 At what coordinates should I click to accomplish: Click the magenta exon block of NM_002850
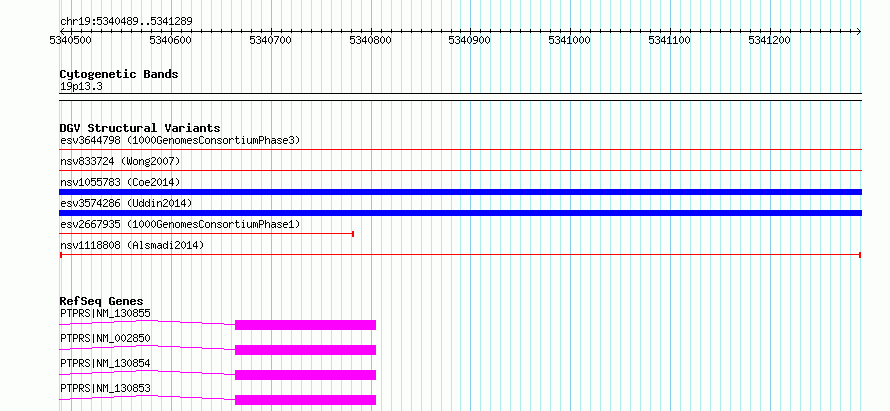tap(305, 350)
